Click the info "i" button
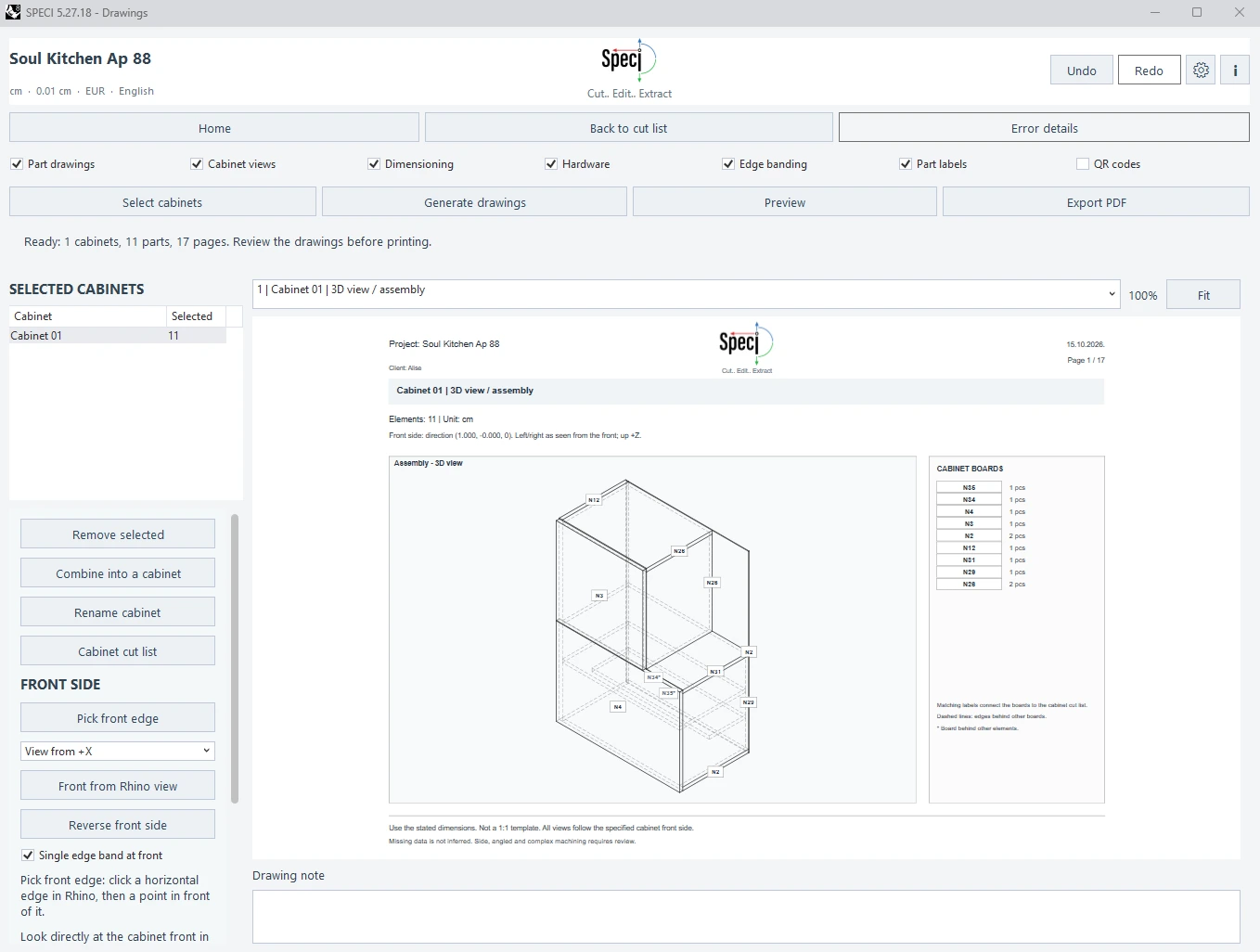Viewport: 1260px width, 952px height. 1235,71
